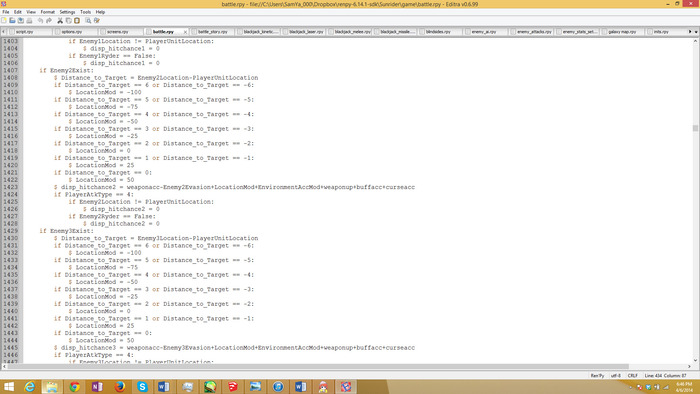The height and width of the screenshot is (394, 700).
Task: Open the tab list dropdown arrow
Action: 696,32
